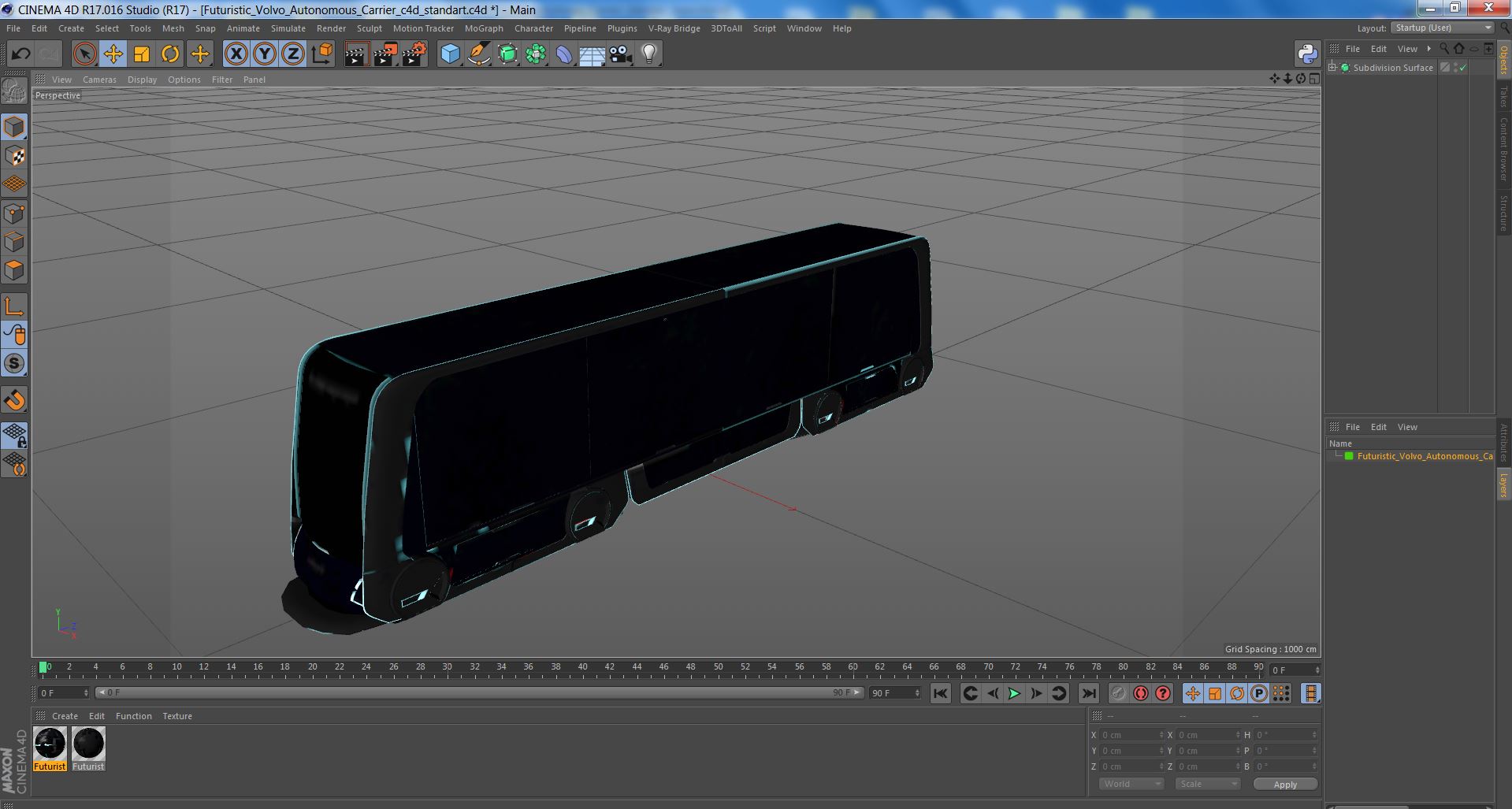Screen dimensions: 1512x809
Task: Activate the Scale tool
Action: [x=142, y=54]
